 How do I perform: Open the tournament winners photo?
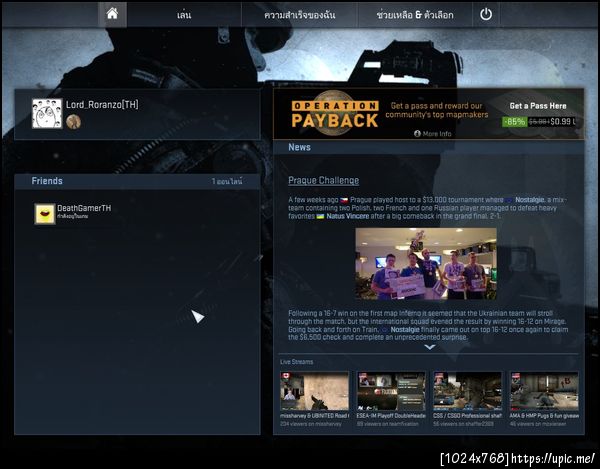[426, 264]
